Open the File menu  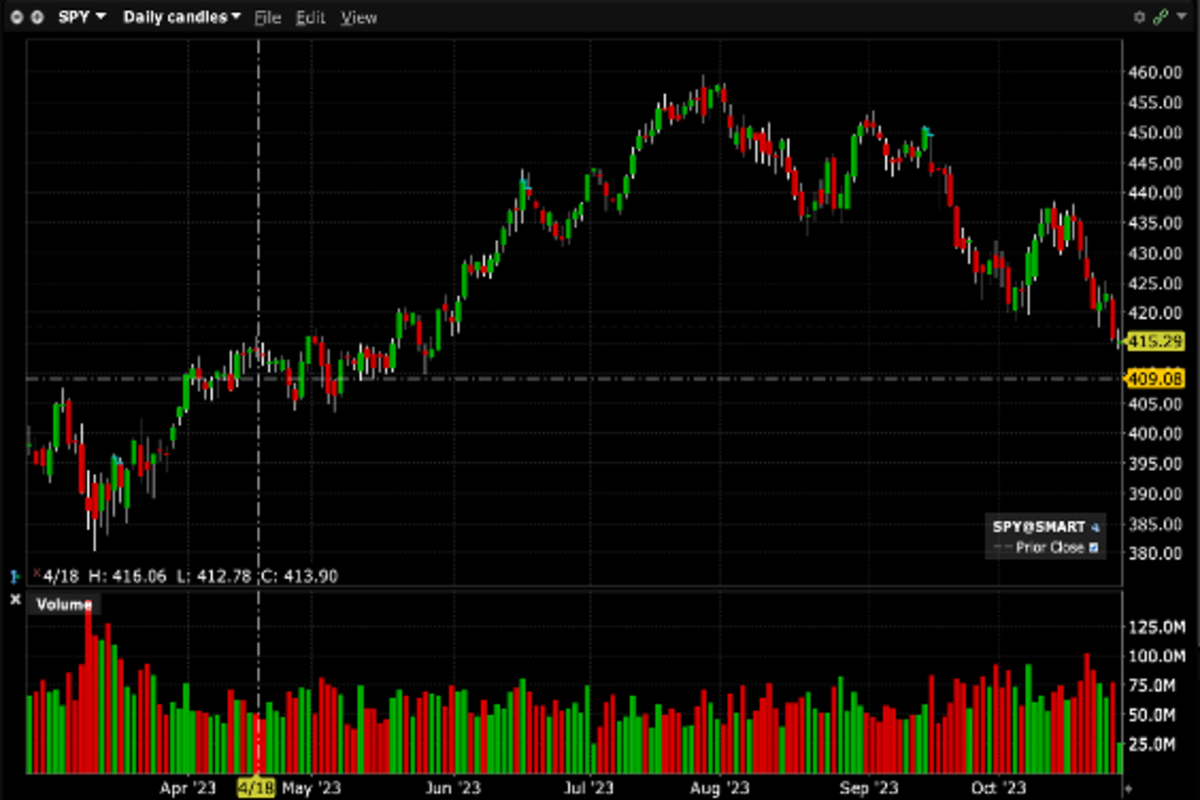(267, 18)
